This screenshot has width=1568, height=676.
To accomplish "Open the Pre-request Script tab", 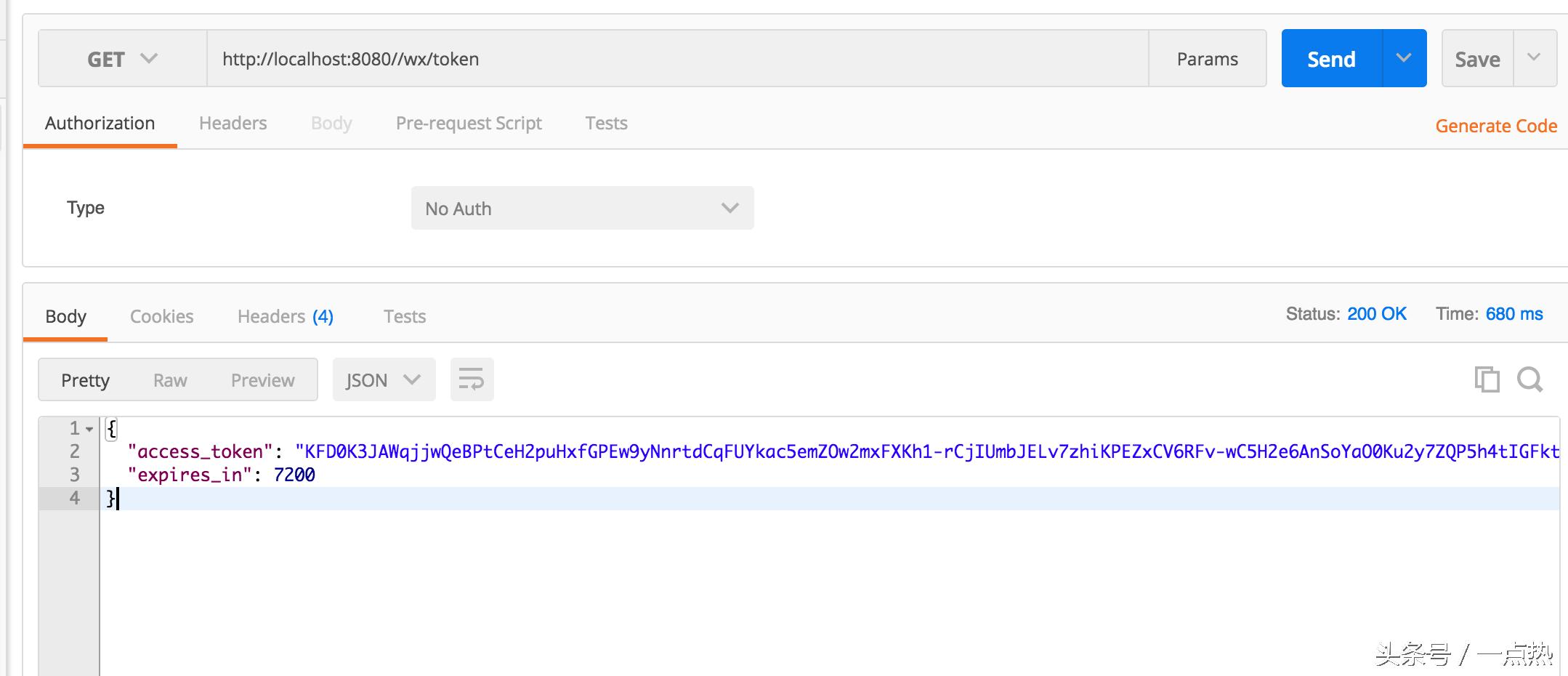I will (x=469, y=124).
